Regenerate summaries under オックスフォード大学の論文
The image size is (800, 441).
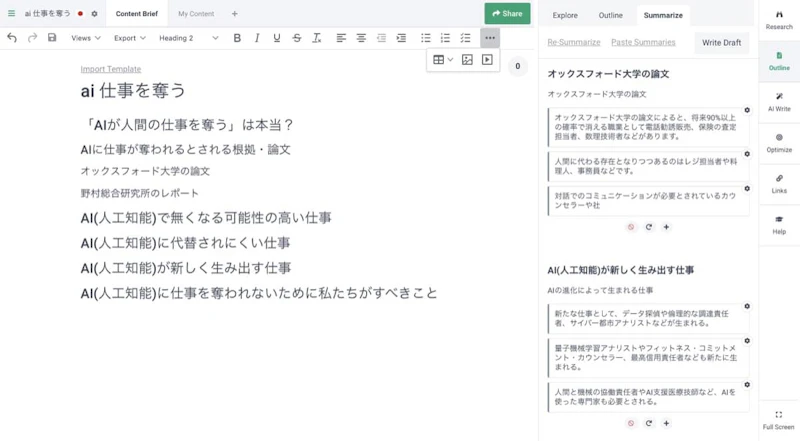[648, 227]
